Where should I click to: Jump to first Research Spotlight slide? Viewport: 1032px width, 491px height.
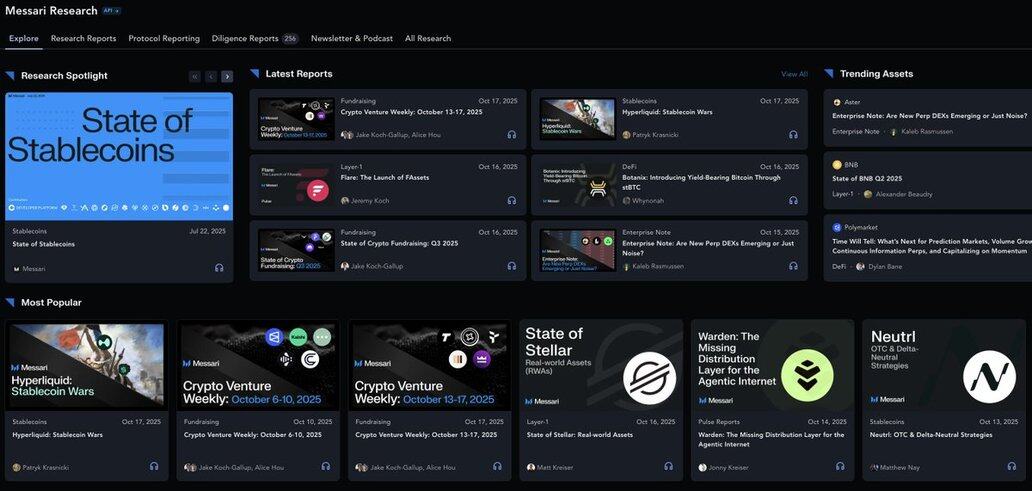[x=195, y=76]
